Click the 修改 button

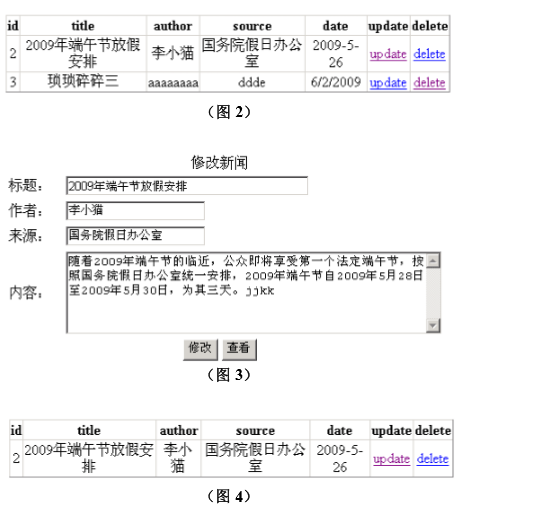(x=200, y=349)
